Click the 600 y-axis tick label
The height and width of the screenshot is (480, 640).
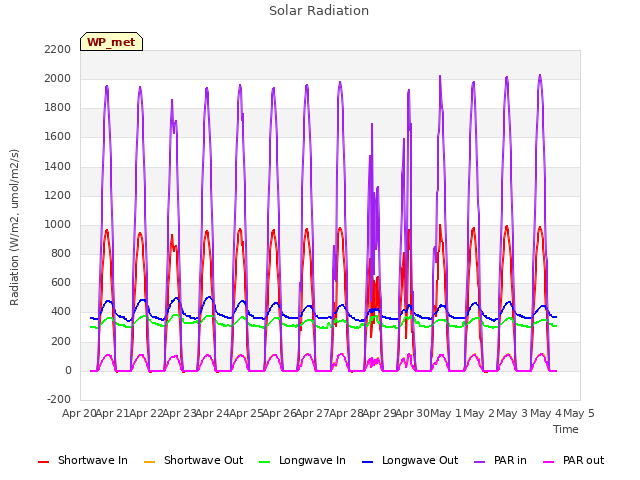61,283
